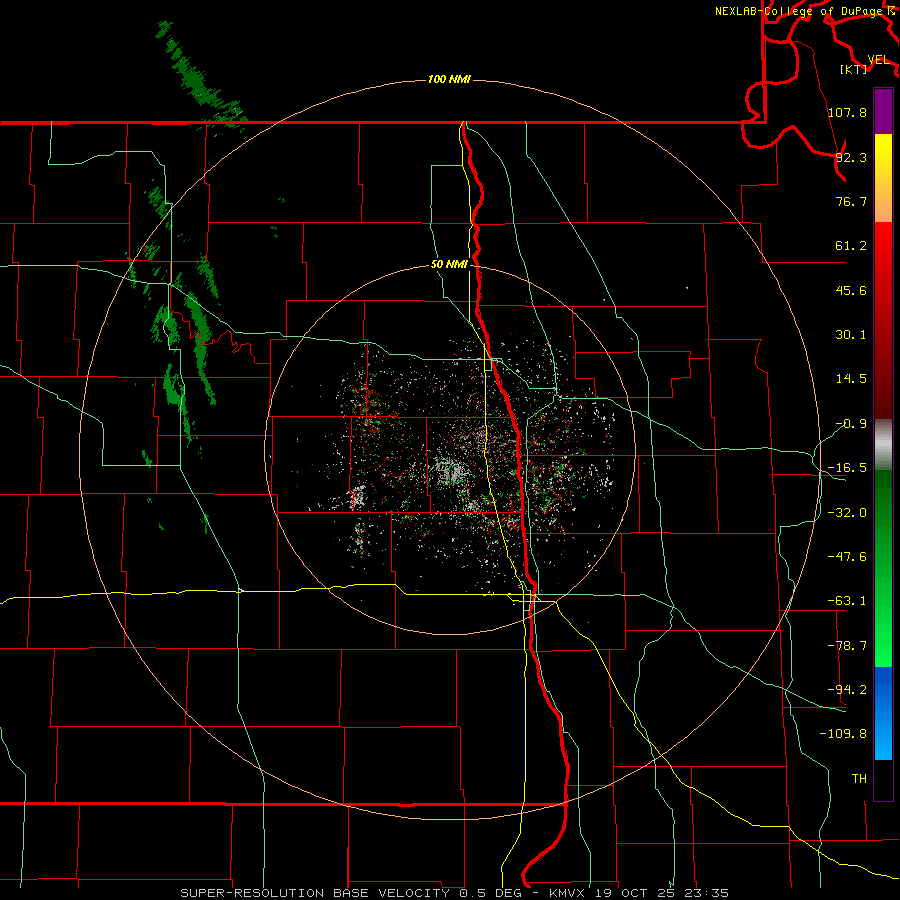Select the 76.7 velocity scale value
Viewport: 900px width, 900px height.
point(851,201)
